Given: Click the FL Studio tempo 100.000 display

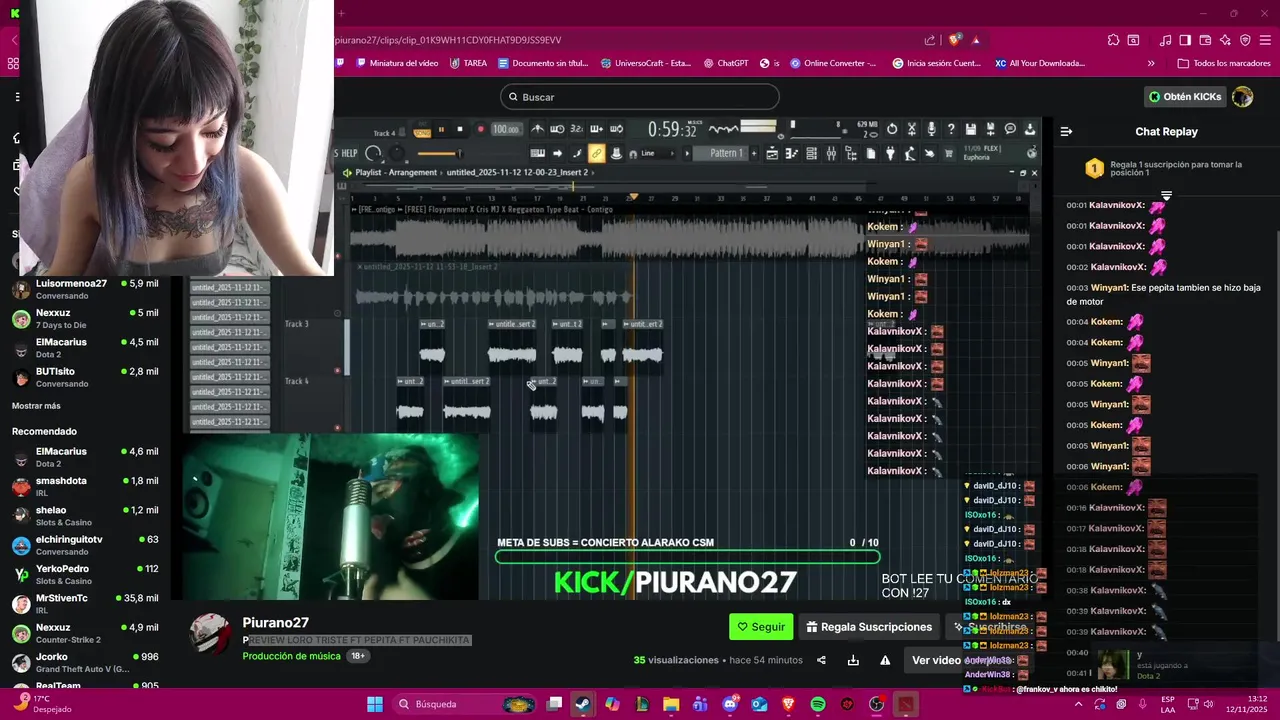Looking at the screenshot, I should tap(507, 129).
